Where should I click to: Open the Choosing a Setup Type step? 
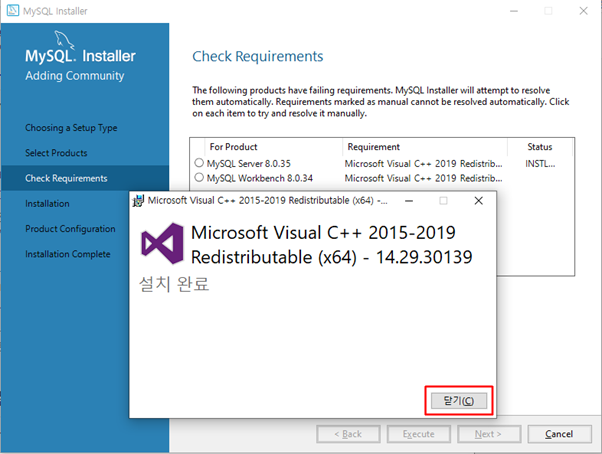point(71,128)
